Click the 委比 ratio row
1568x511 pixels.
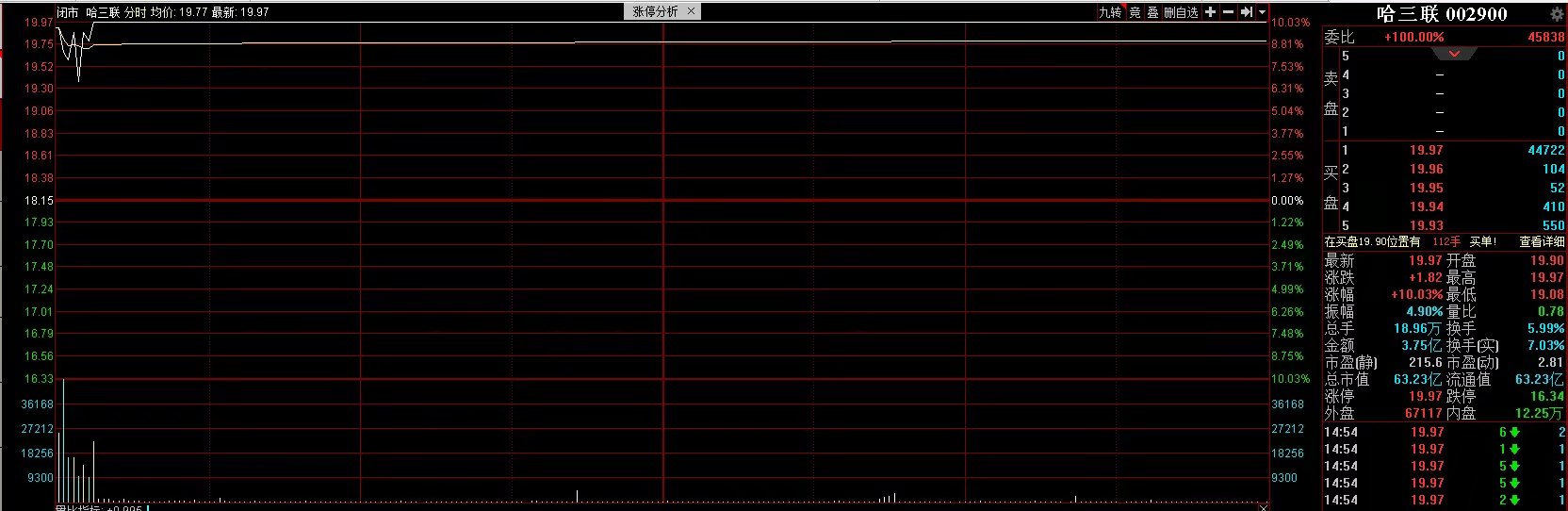pyautogui.click(x=1444, y=37)
